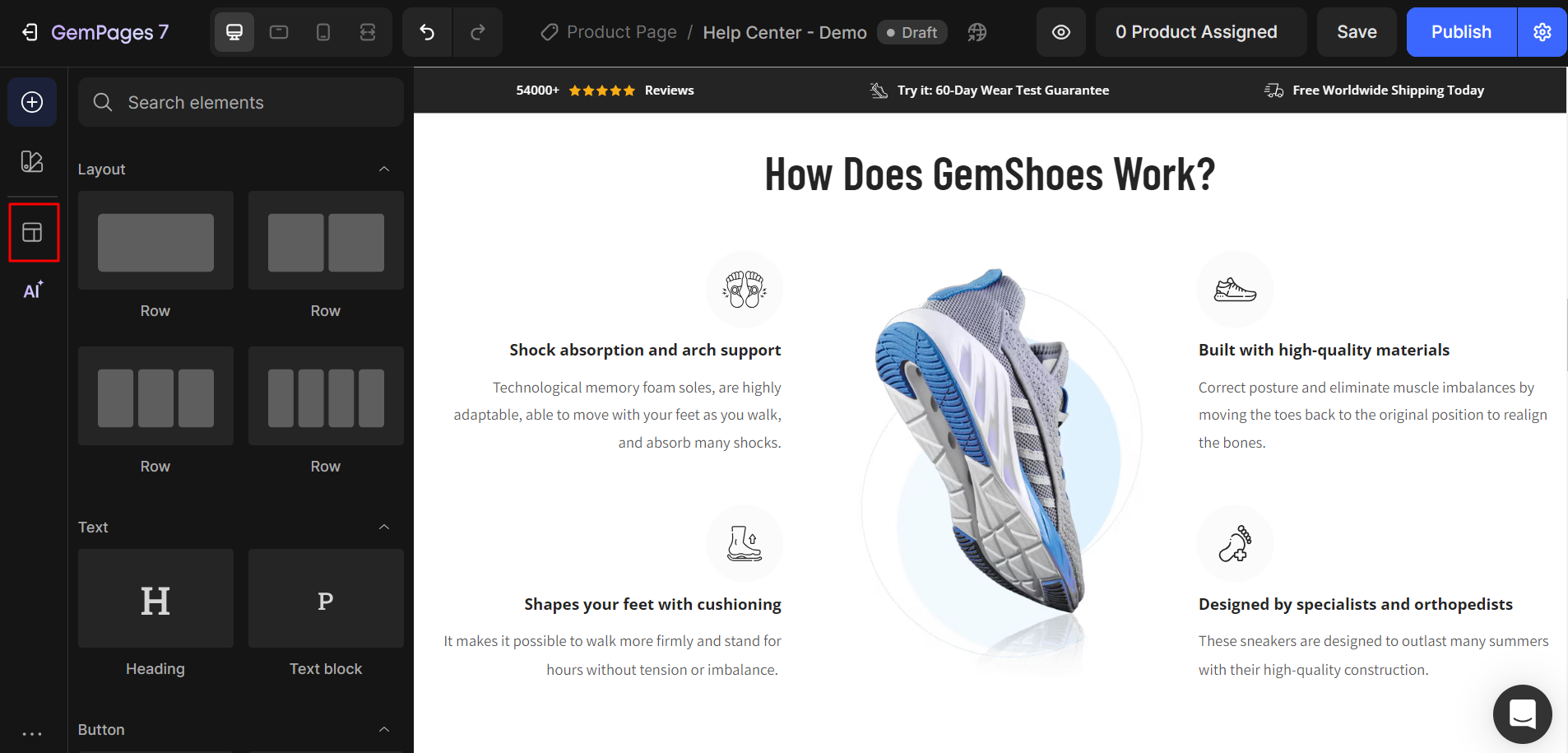Open the layout sections sidebar icon
Image resolution: width=1568 pixels, height=753 pixels.
[x=33, y=232]
